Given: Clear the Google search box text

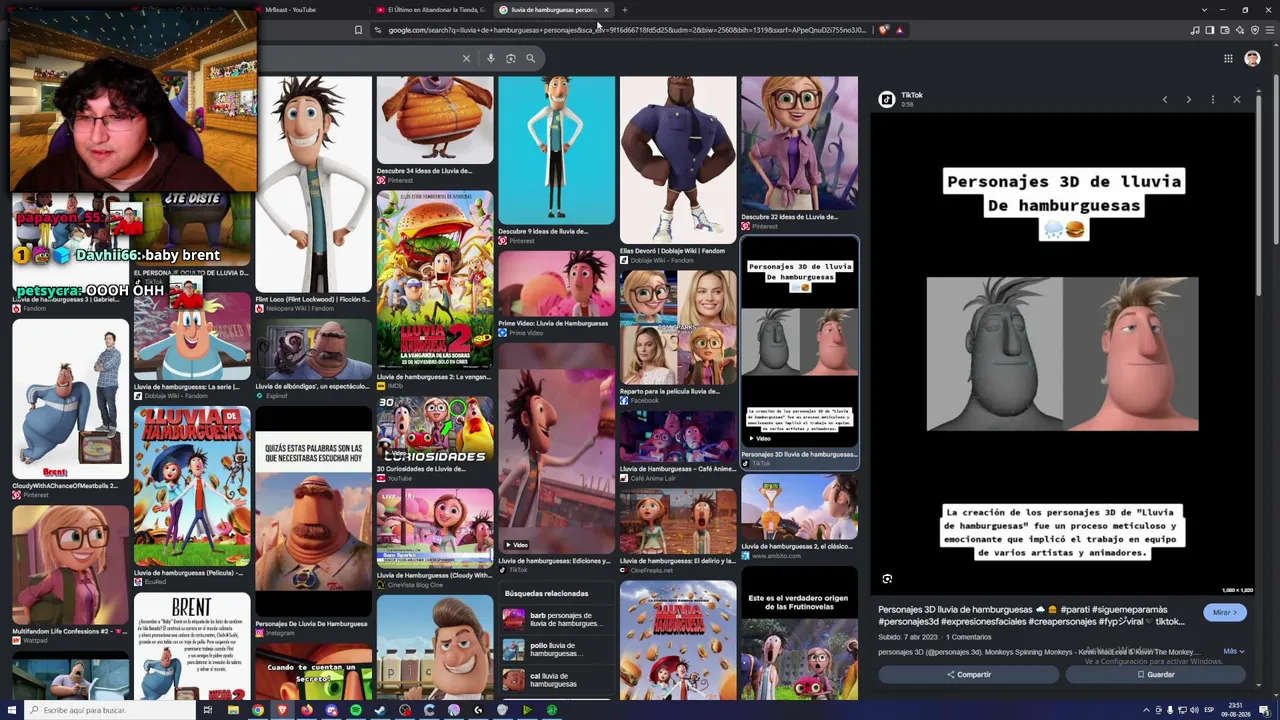Looking at the screenshot, I should tap(466, 58).
